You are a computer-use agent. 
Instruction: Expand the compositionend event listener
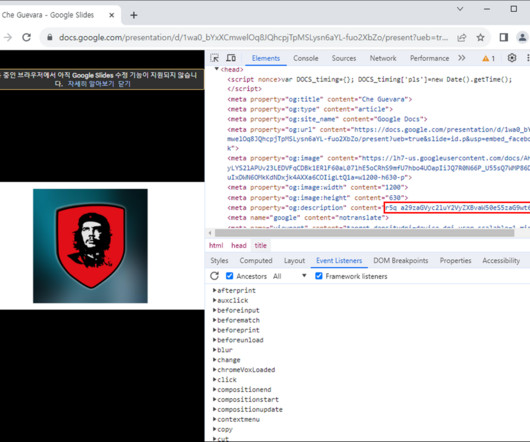215,389
